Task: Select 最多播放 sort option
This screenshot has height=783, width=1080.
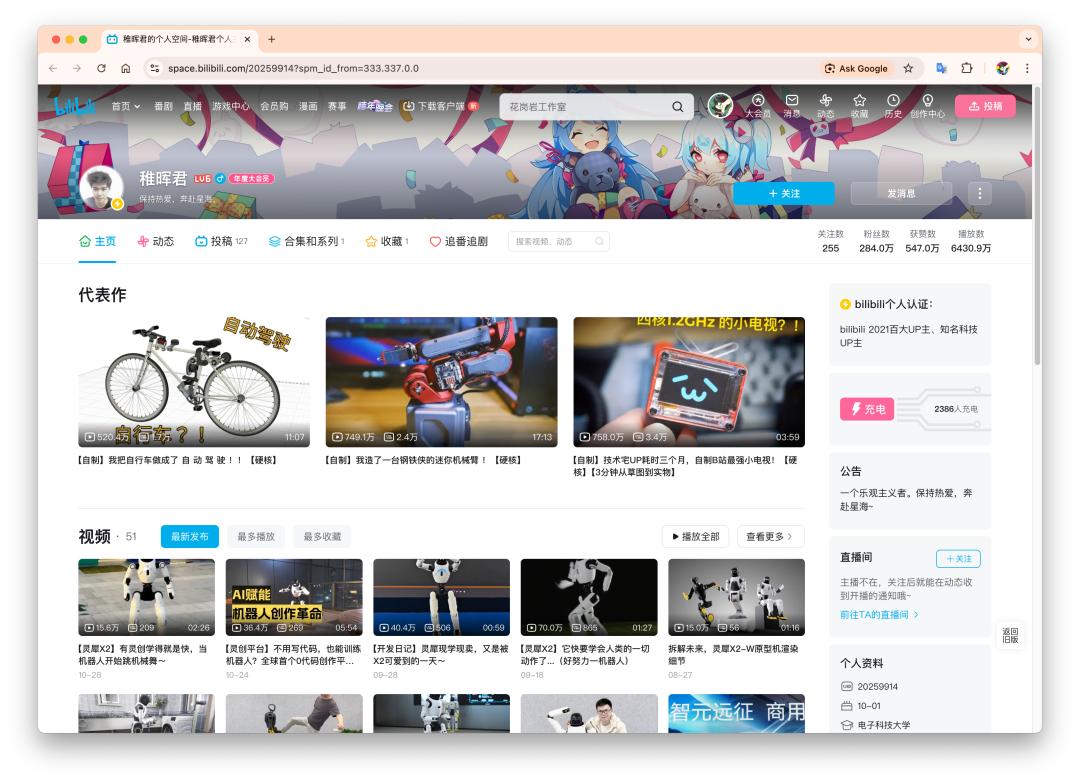Action: click(x=256, y=536)
